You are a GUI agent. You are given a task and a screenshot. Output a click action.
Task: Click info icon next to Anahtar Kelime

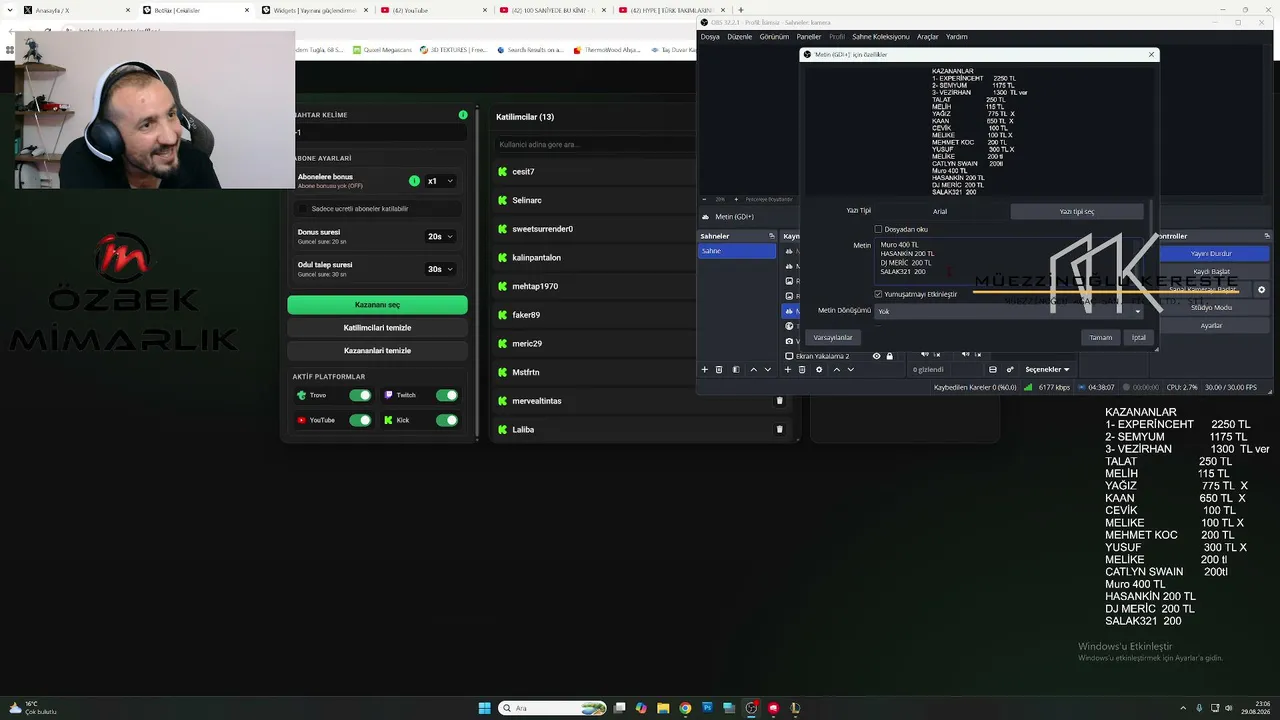463,115
